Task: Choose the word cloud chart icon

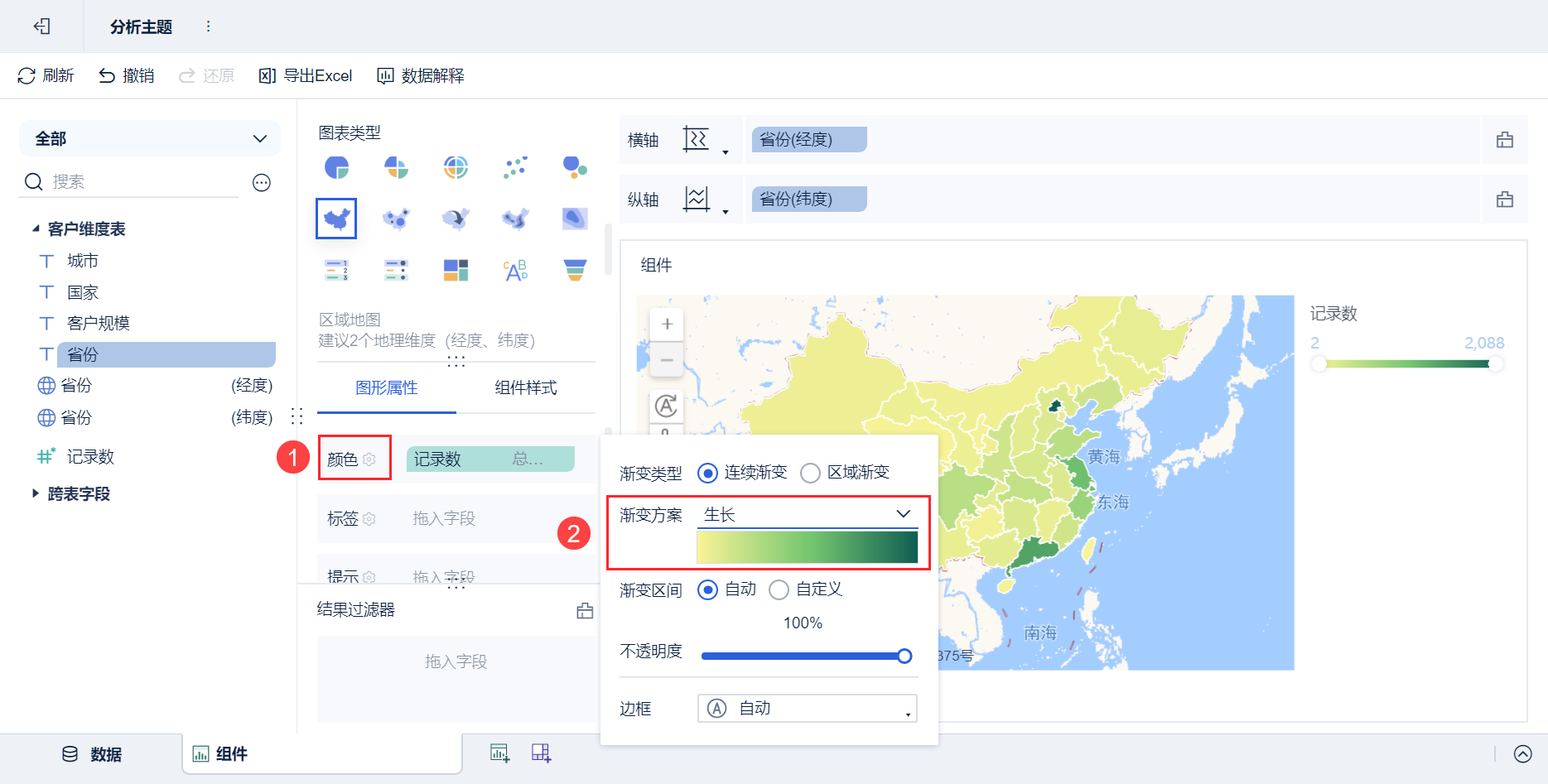Action: [x=515, y=270]
